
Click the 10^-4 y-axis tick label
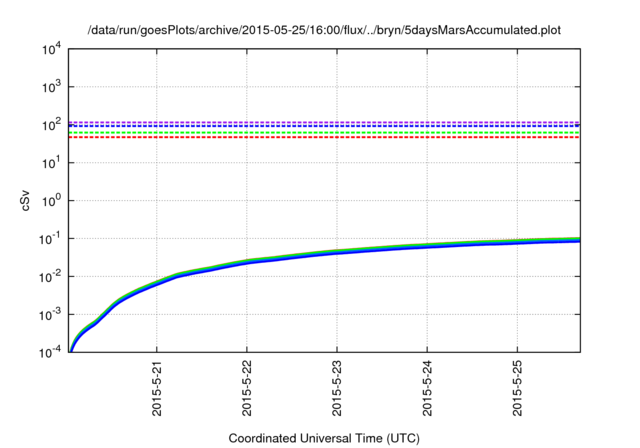pyautogui.click(x=50, y=352)
